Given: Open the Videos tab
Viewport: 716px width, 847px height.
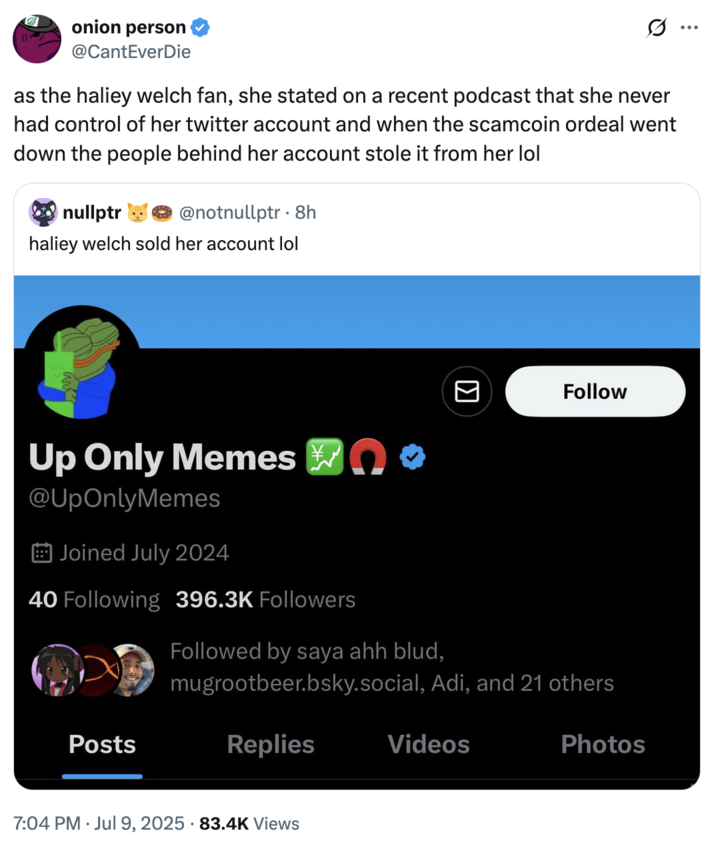Looking at the screenshot, I should (428, 744).
